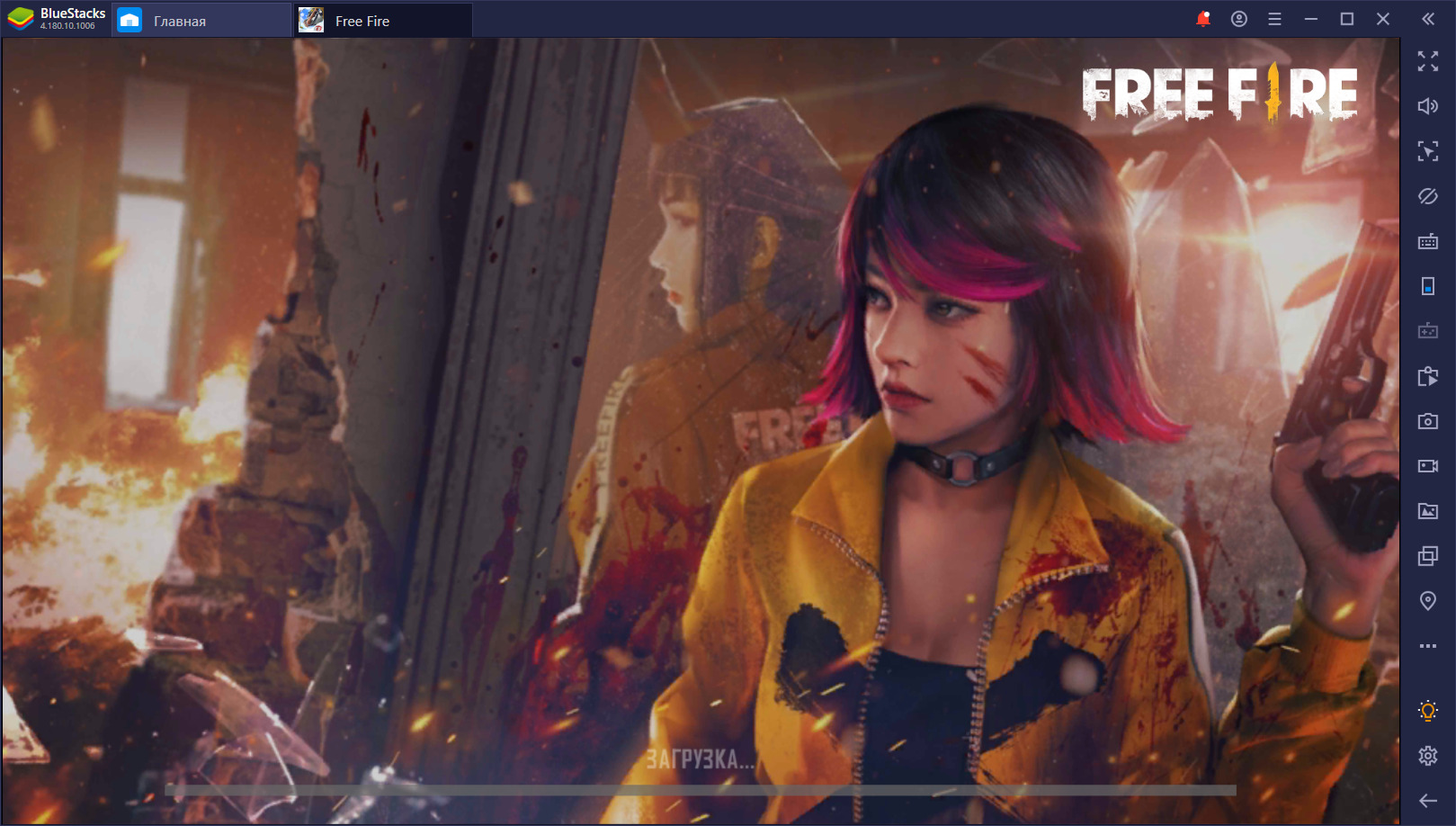Enter fullscreen mode
The image size is (1456, 826).
tap(1428, 61)
